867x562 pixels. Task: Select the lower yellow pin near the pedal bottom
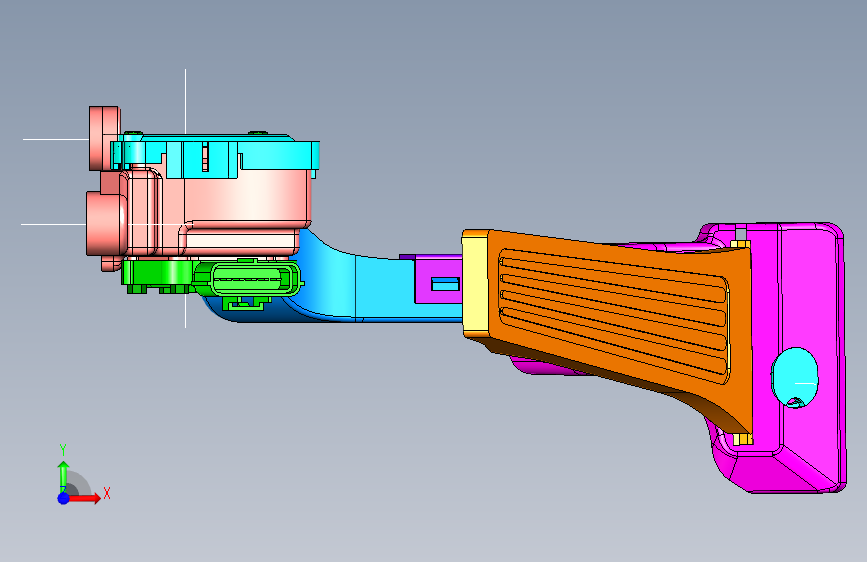click(x=743, y=439)
